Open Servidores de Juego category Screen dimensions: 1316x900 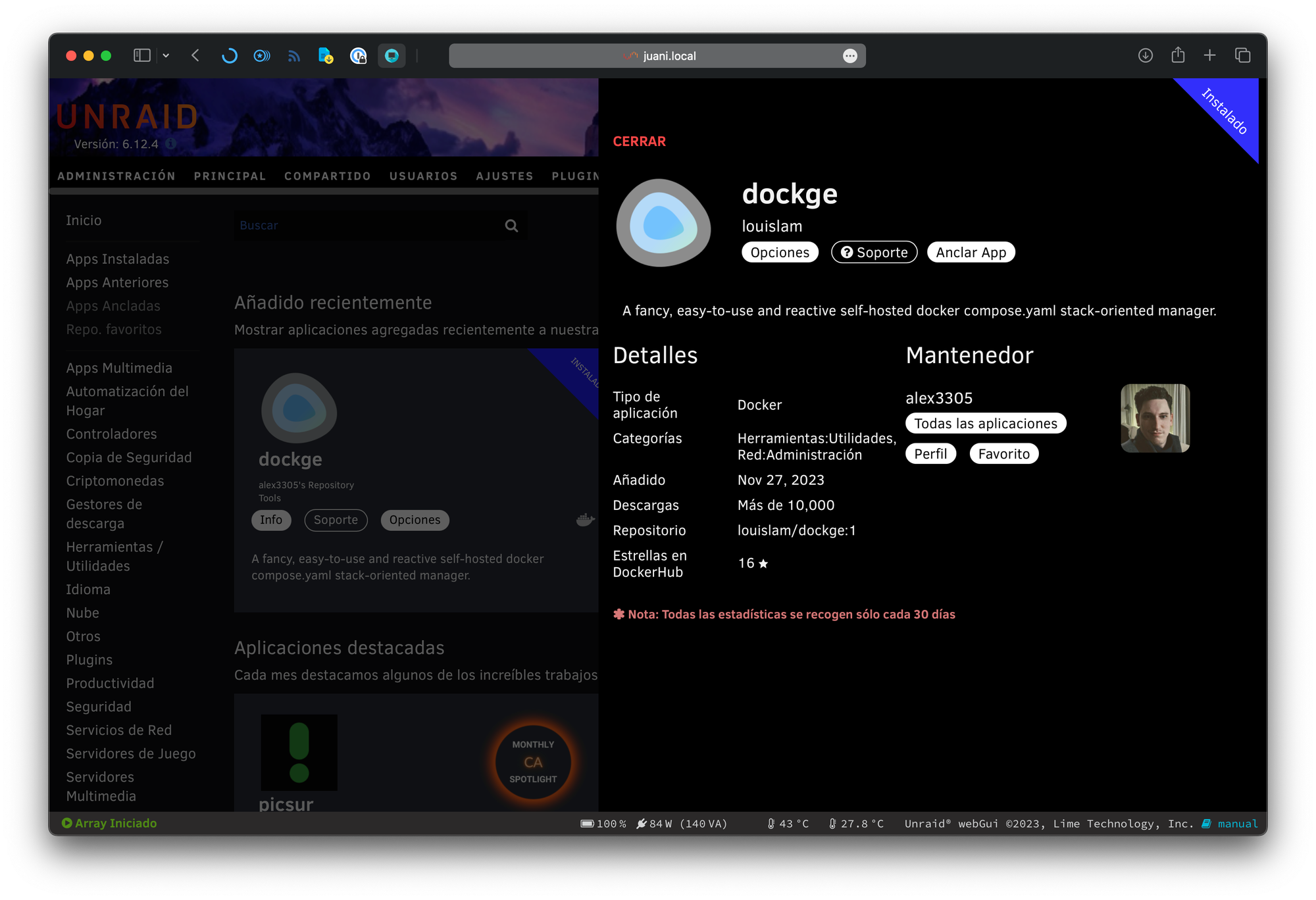coord(131,753)
